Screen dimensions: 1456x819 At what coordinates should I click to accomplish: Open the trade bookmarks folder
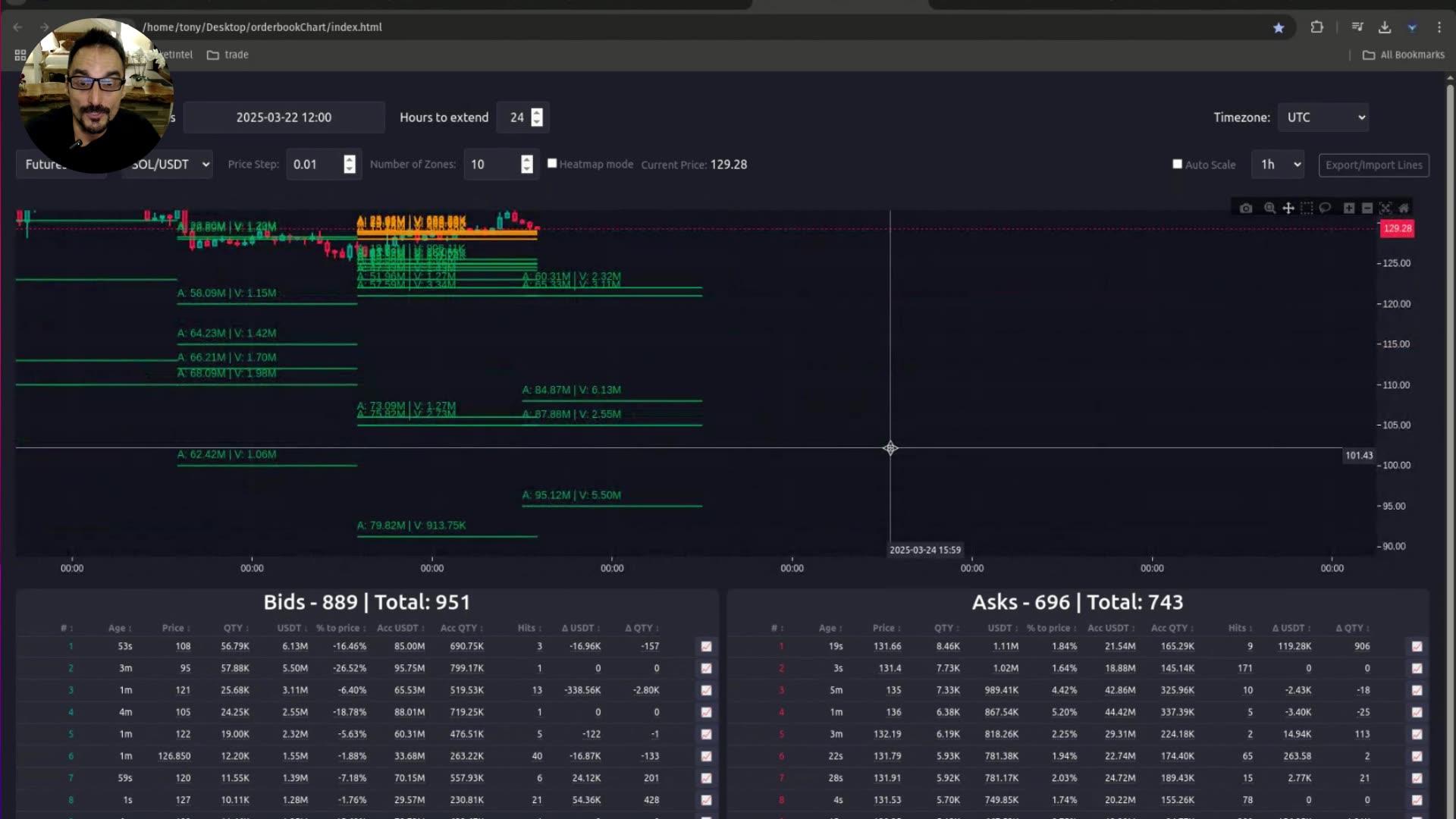point(227,54)
